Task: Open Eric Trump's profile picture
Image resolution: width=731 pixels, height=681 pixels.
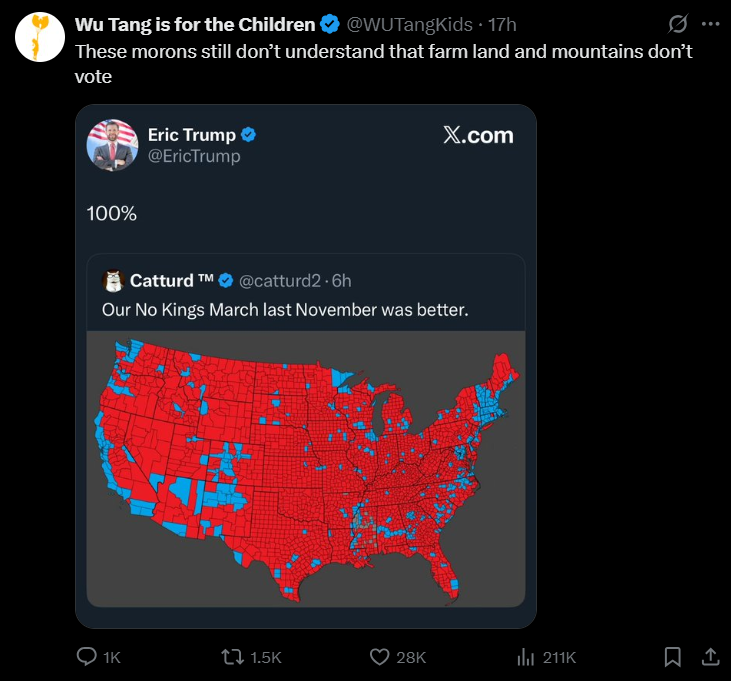Action: tap(112, 145)
